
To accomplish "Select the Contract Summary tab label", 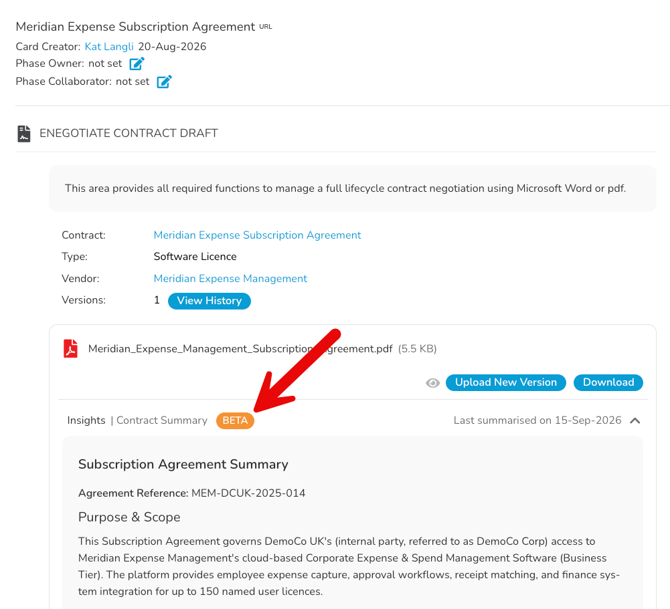I will (x=162, y=421).
